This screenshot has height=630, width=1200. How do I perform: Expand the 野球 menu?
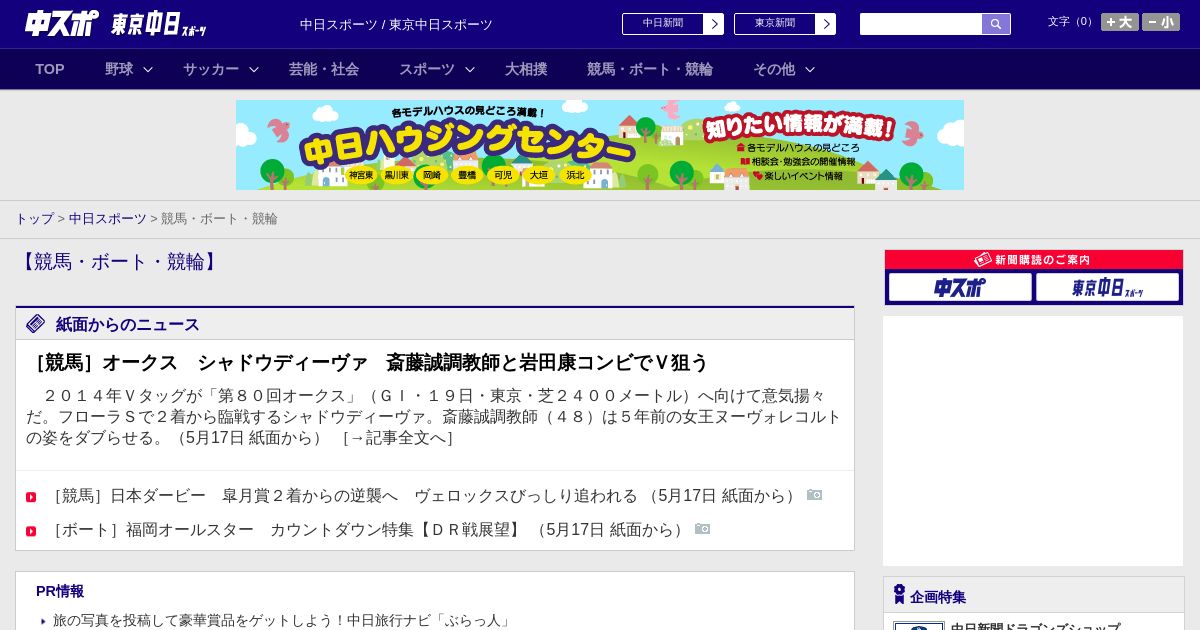pos(129,69)
